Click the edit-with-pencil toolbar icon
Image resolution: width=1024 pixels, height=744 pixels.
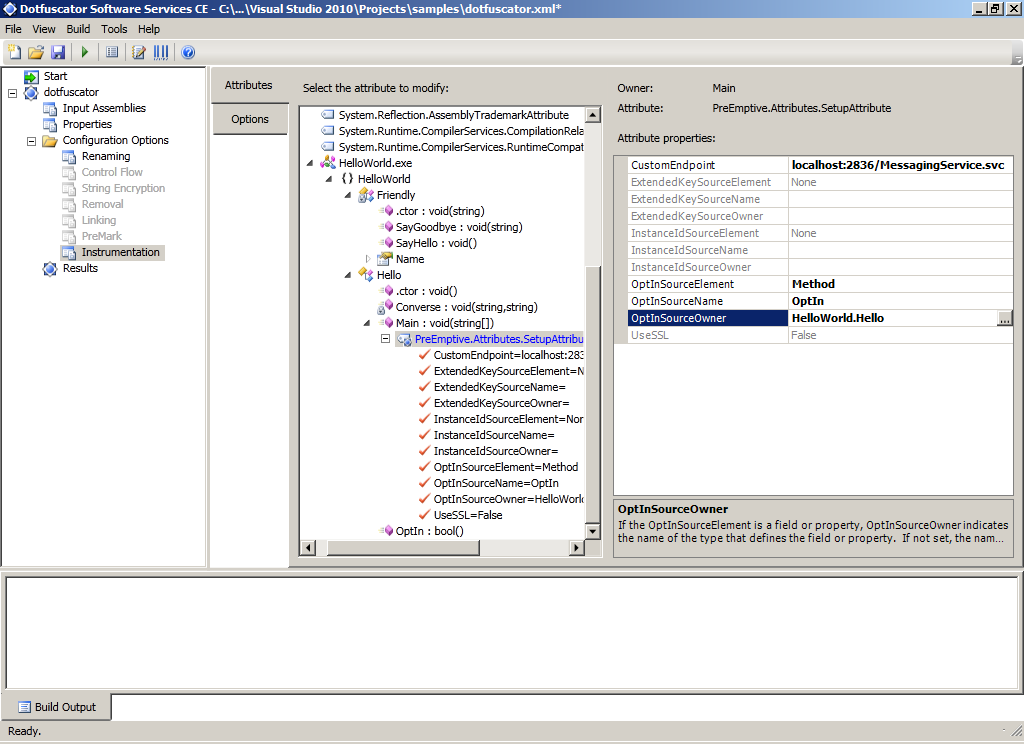pos(138,52)
